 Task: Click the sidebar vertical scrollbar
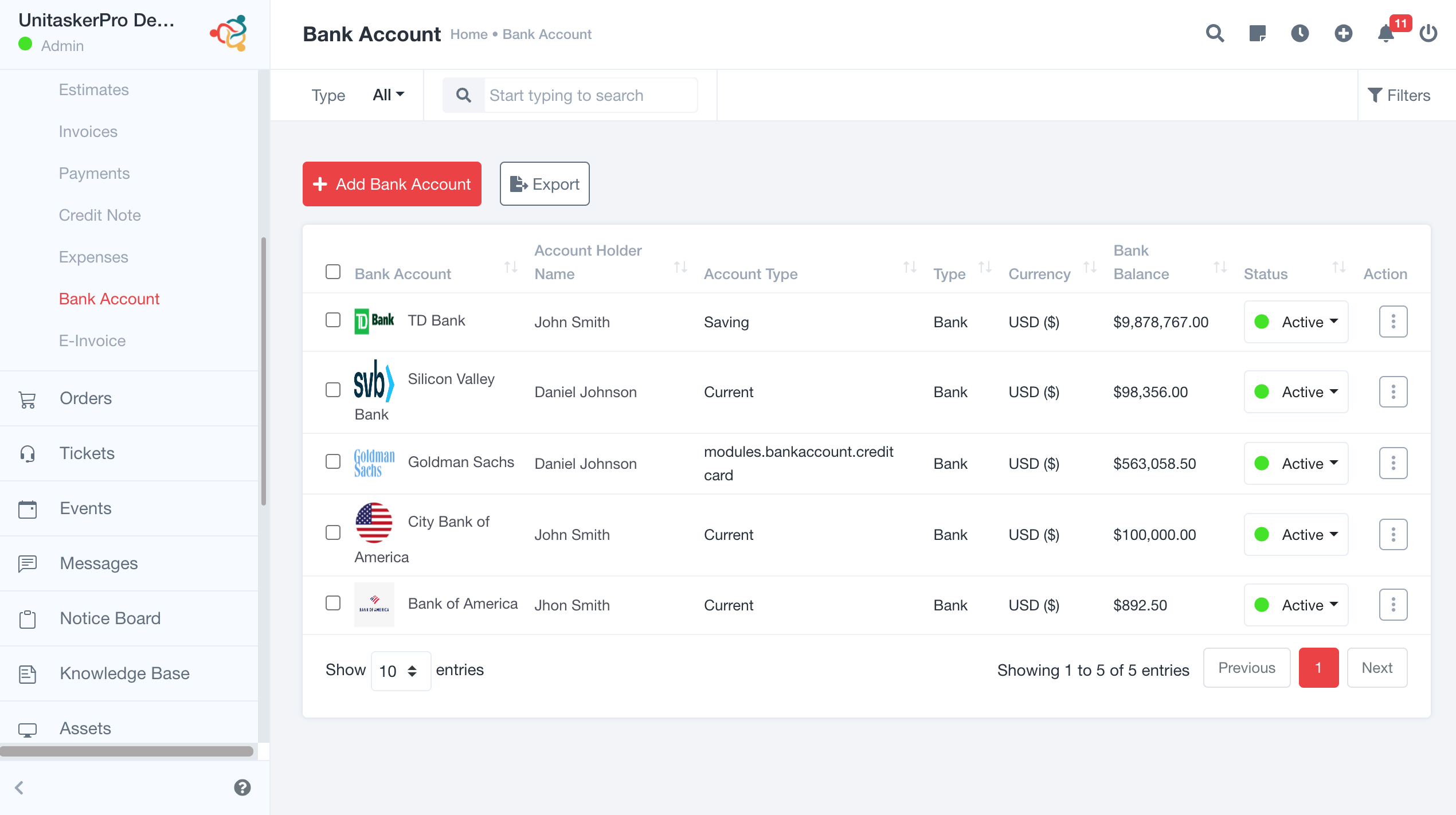264,371
